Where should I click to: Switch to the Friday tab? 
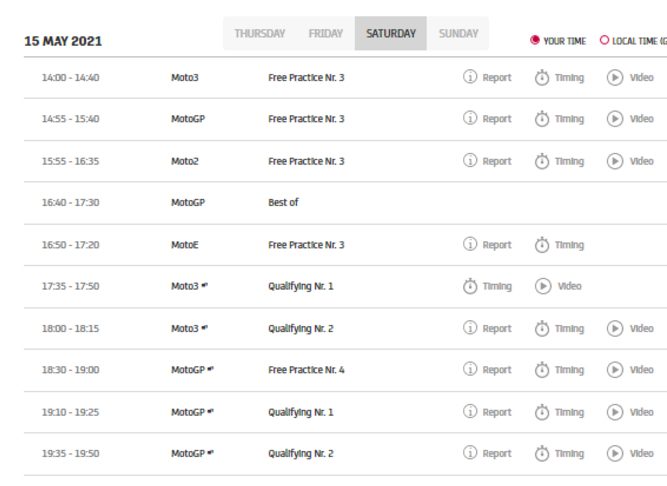pos(325,34)
